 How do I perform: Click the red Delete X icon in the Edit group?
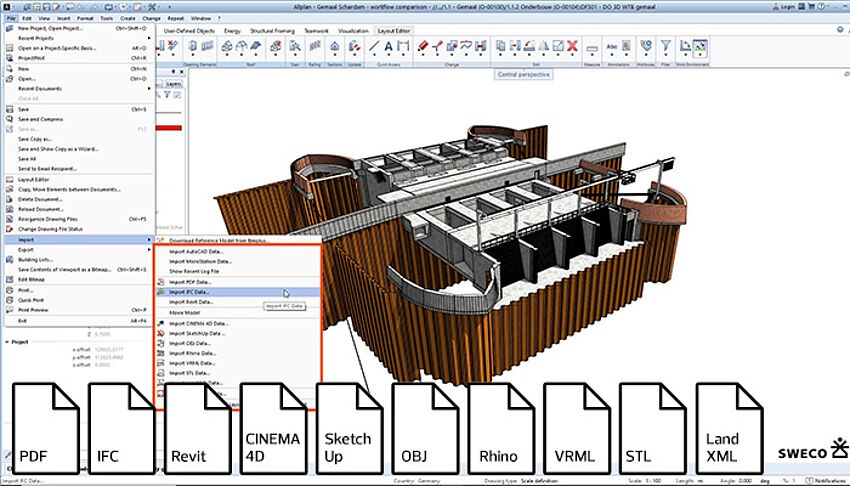click(572, 46)
